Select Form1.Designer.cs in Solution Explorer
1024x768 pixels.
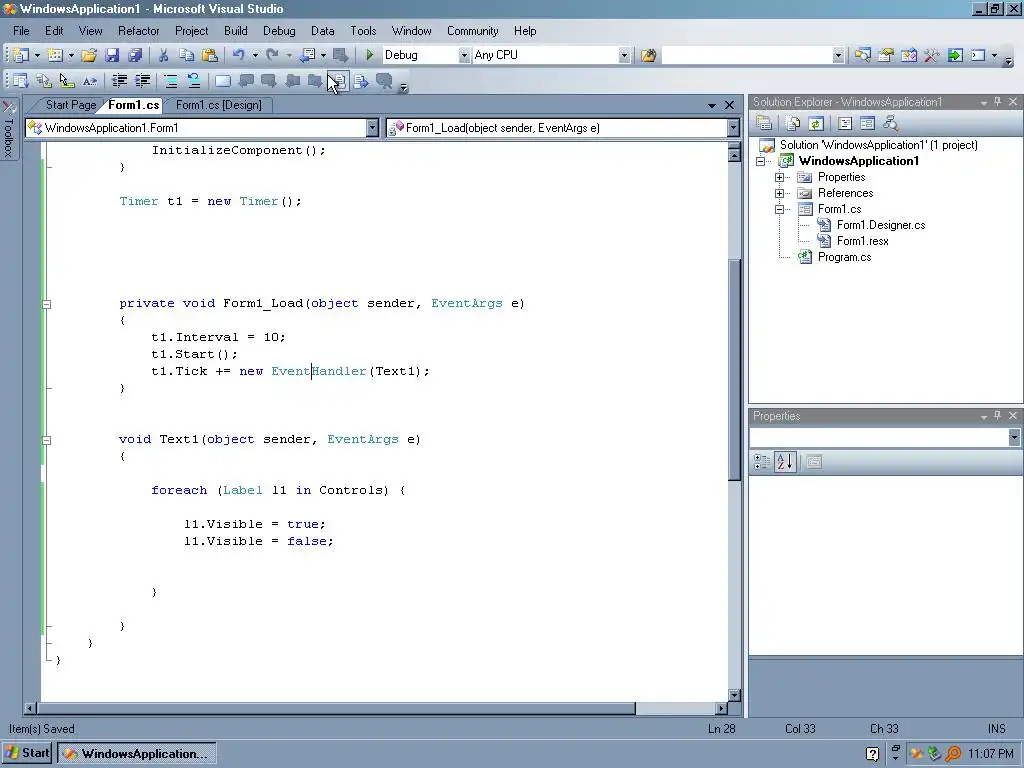tap(880, 225)
